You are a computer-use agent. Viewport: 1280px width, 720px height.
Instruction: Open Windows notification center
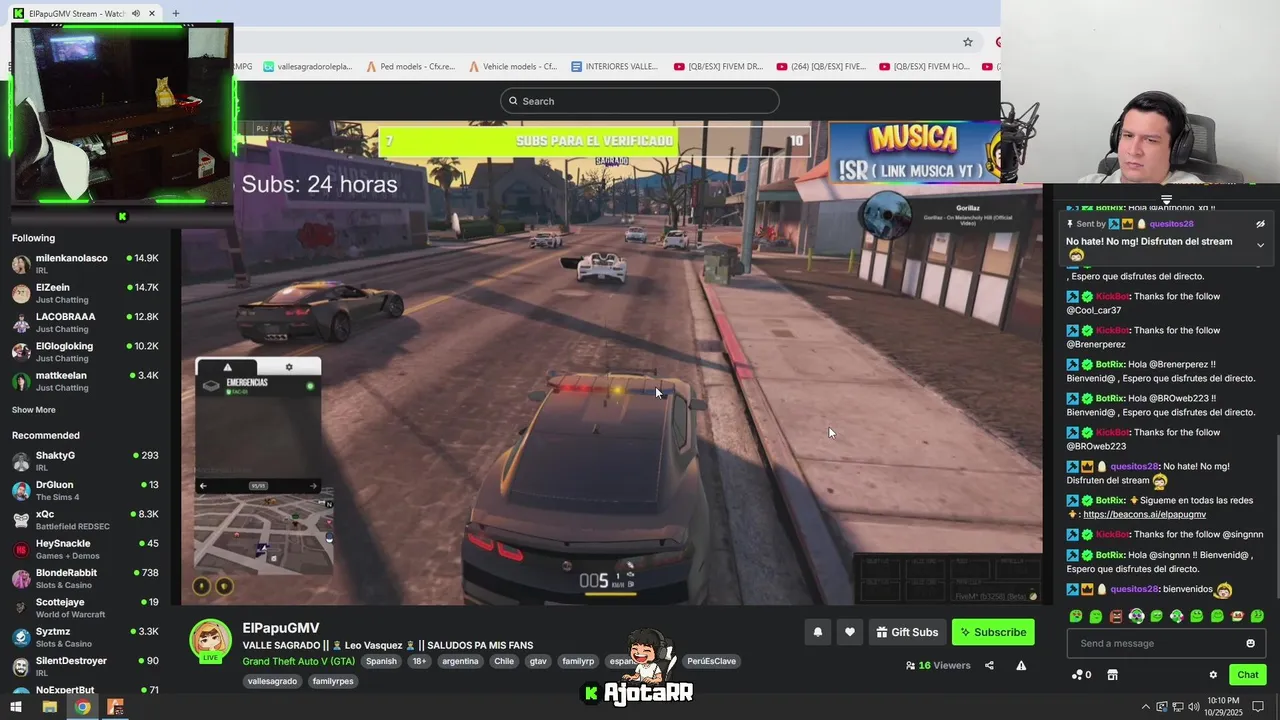click(1258, 707)
